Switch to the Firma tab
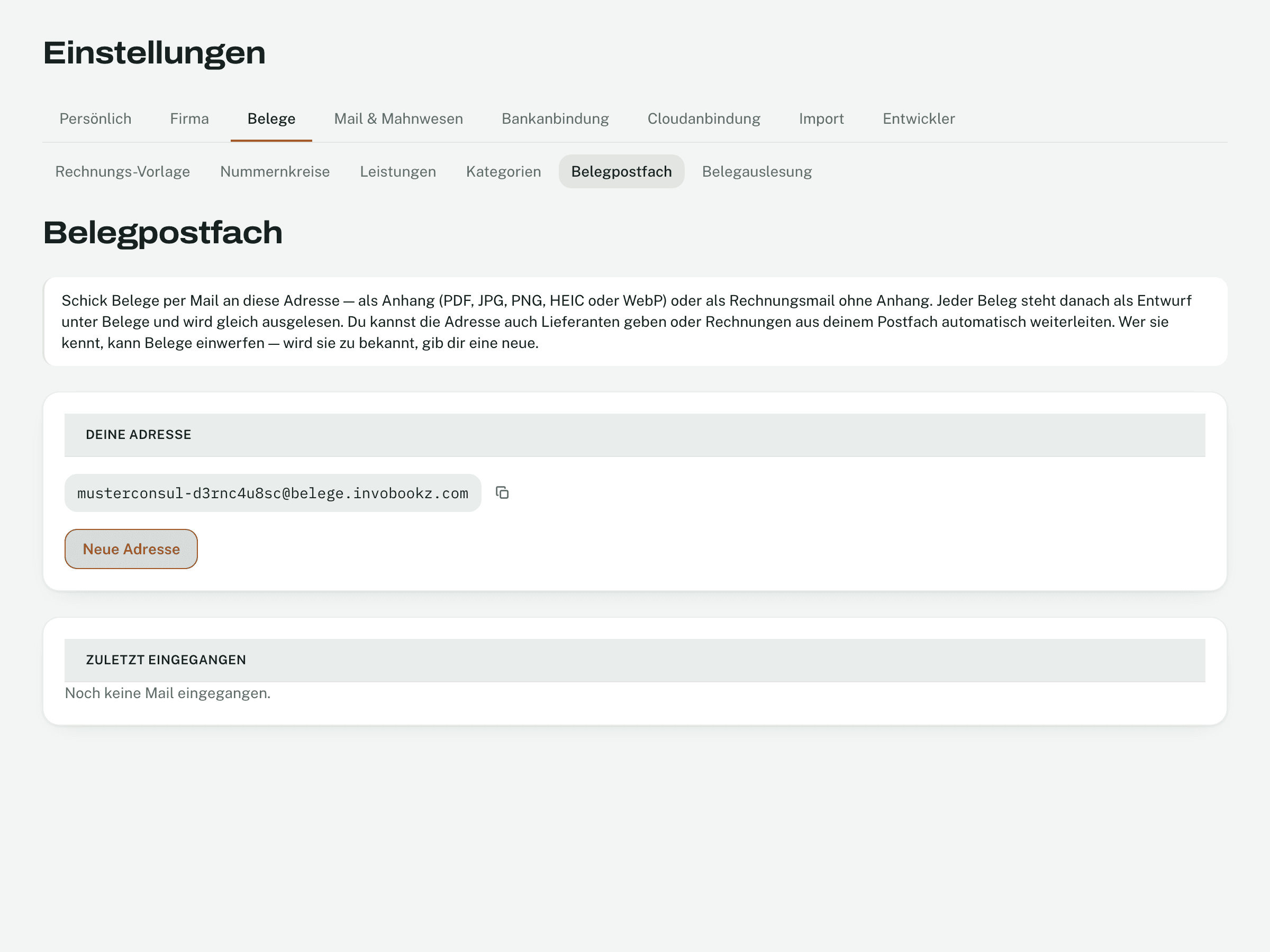1270x952 pixels. point(189,119)
